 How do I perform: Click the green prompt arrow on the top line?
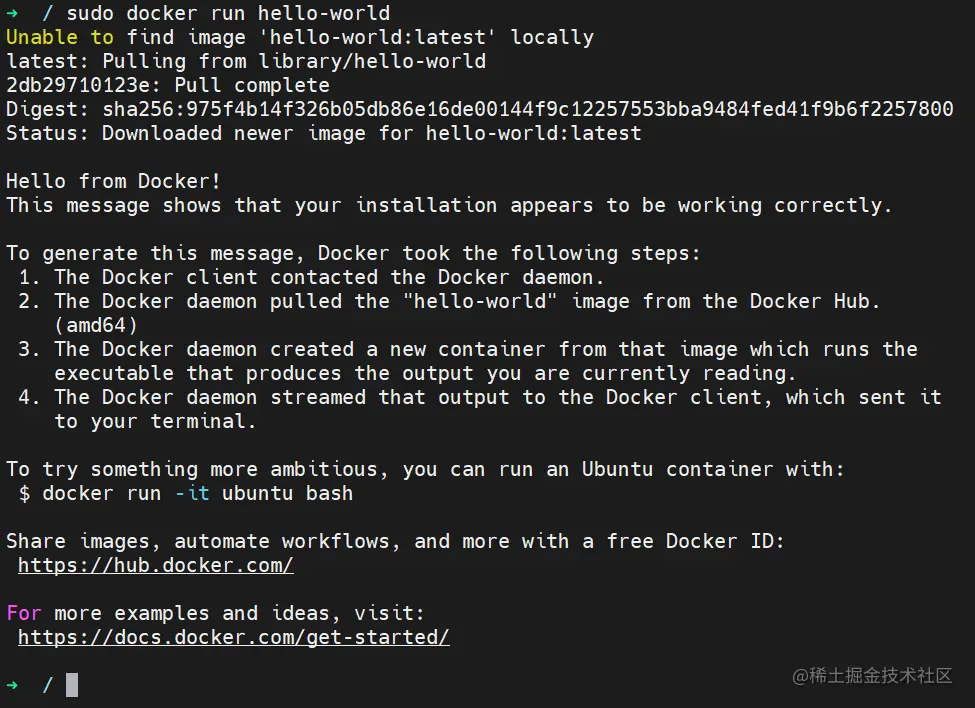12,13
